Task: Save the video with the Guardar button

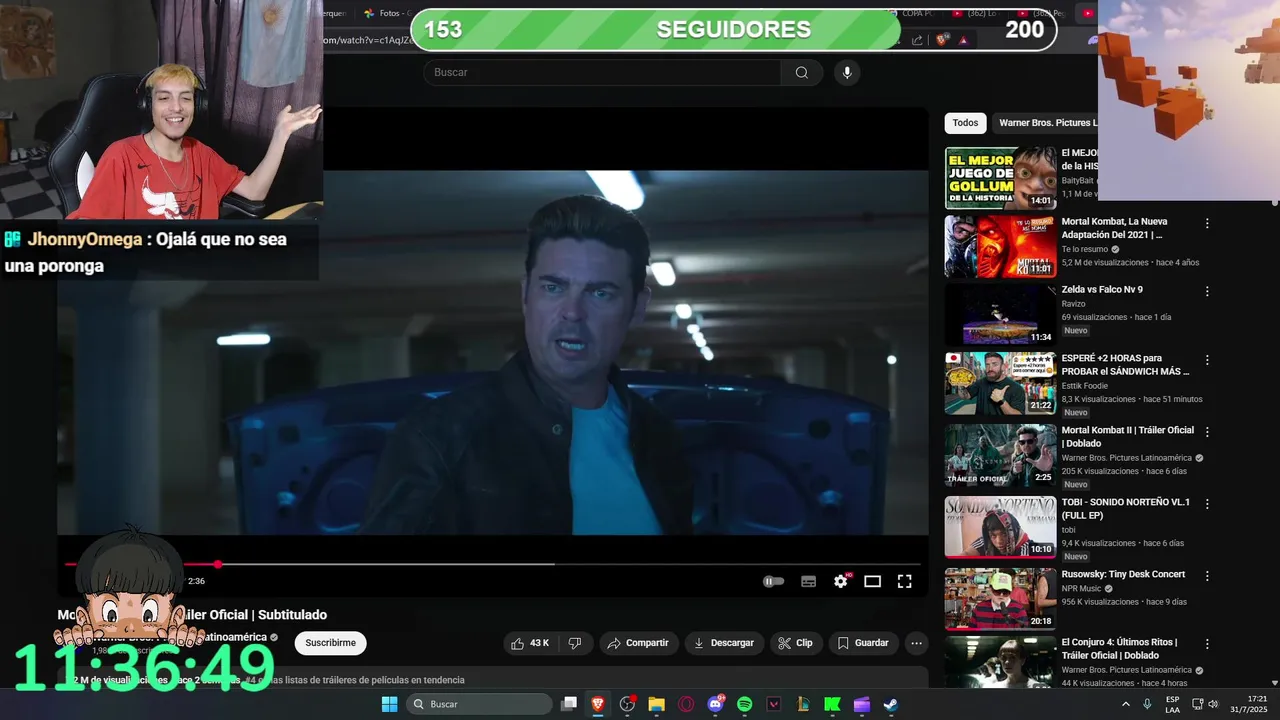Action: pyautogui.click(x=863, y=643)
